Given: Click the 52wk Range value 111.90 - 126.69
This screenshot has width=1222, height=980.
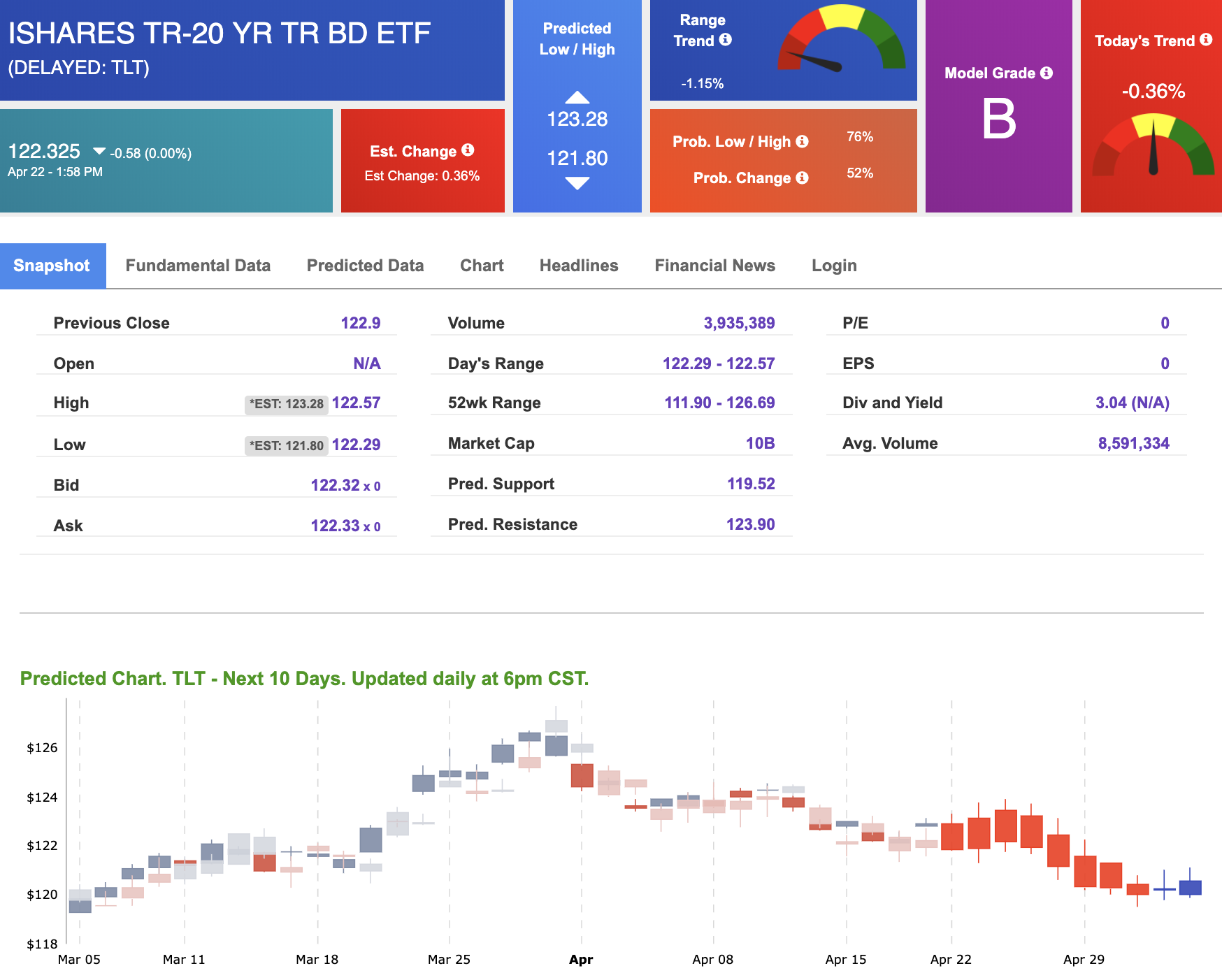Looking at the screenshot, I should [719, 403].
